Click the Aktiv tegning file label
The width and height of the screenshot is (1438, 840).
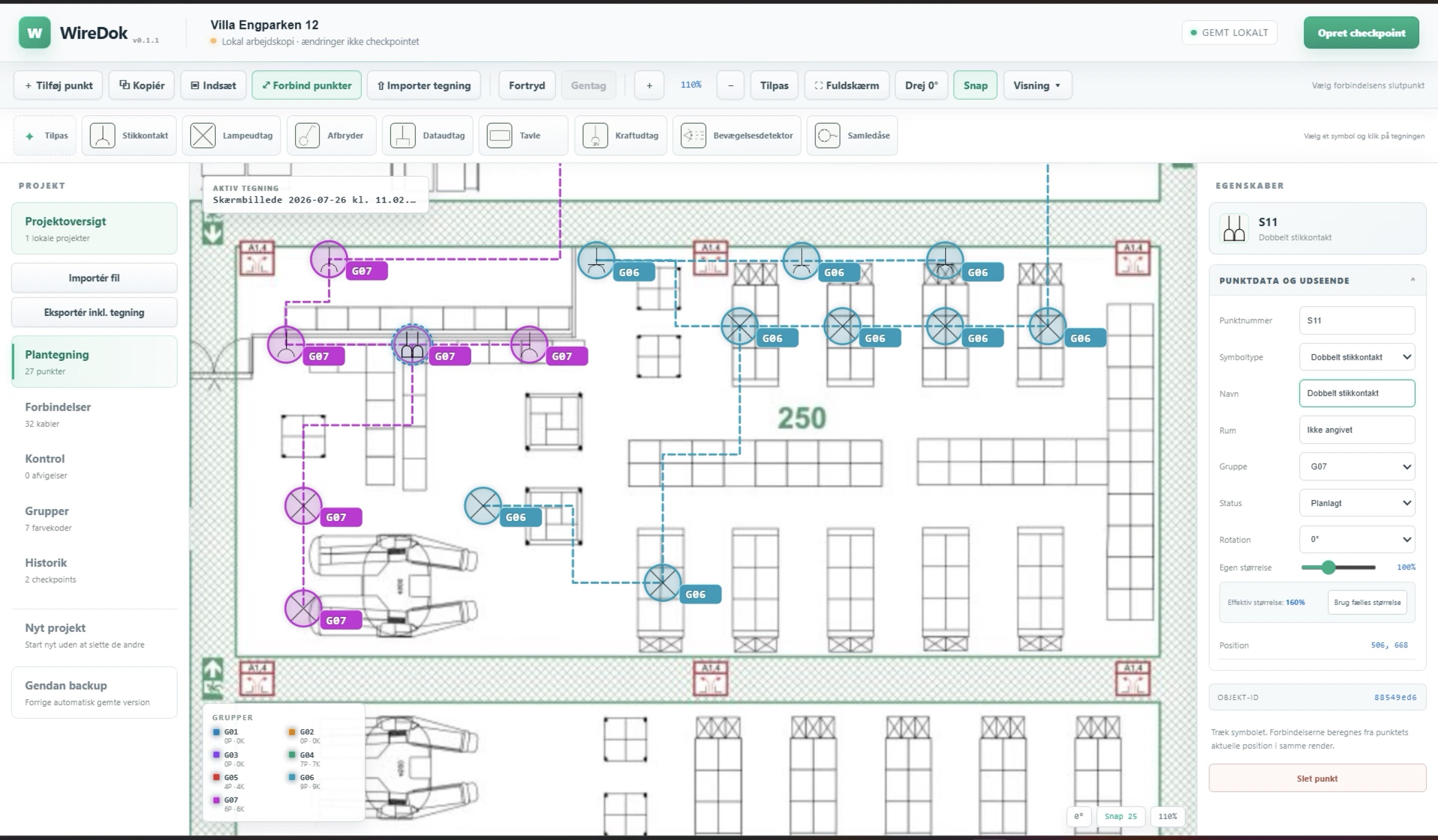click(315, 195)
